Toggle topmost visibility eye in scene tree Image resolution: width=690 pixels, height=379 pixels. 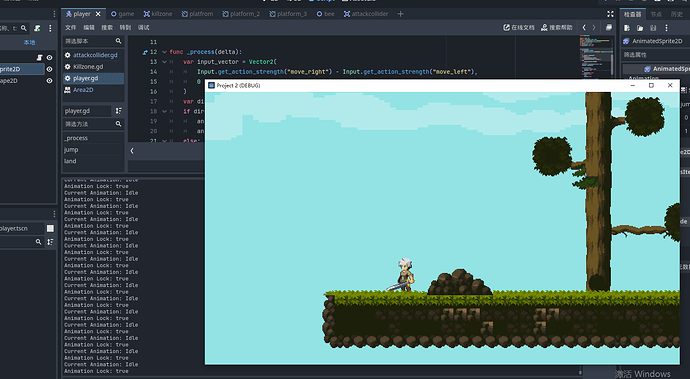(49, 58)
